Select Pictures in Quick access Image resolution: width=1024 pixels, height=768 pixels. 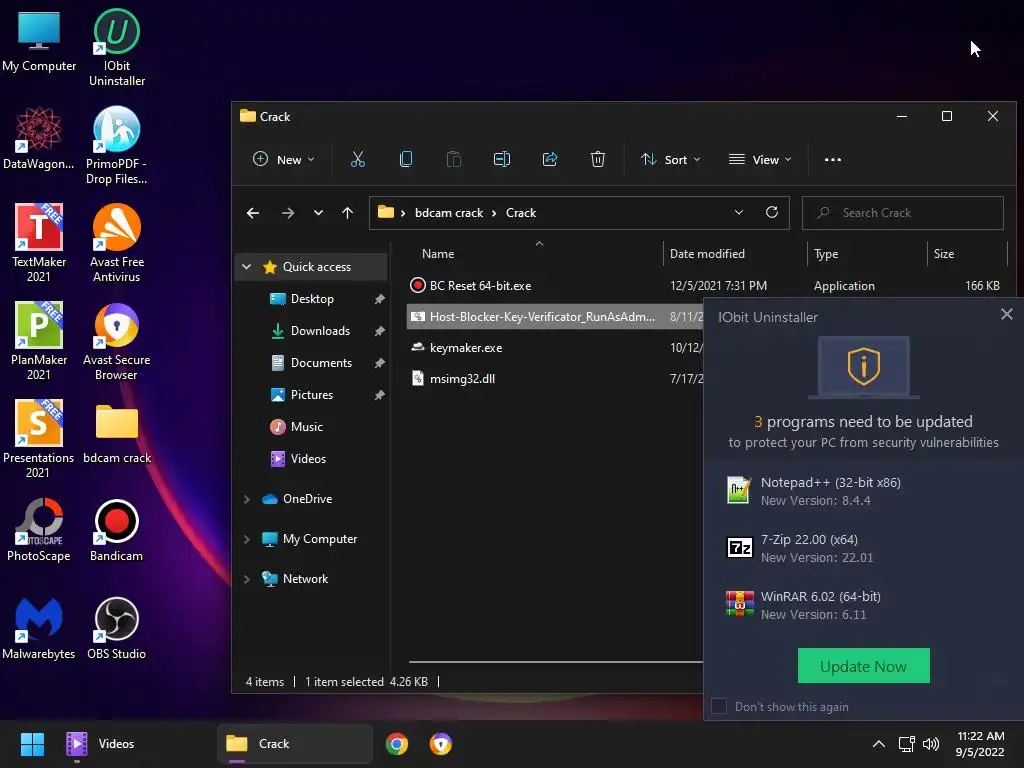point(312,394)
